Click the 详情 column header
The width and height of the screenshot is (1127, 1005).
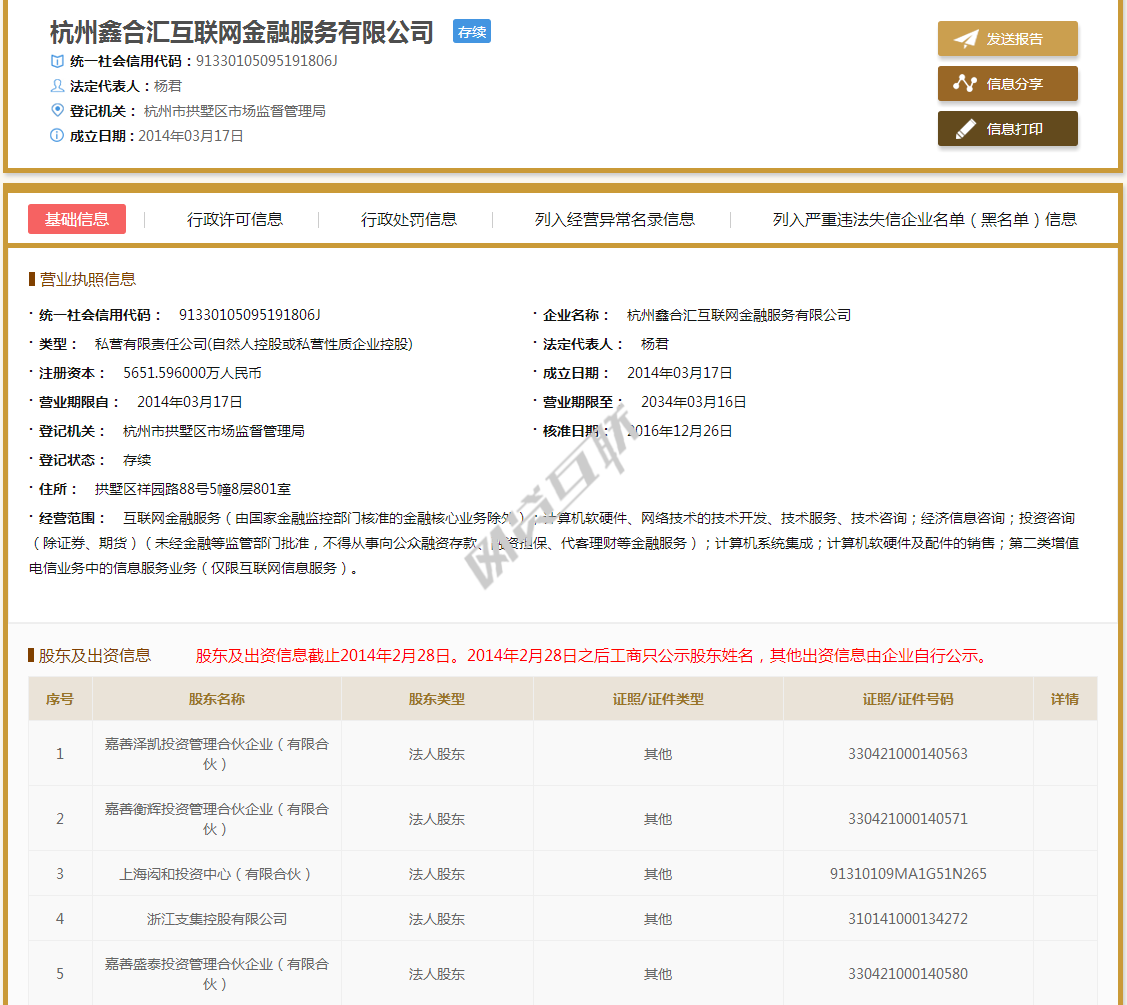click(1064, 699)
